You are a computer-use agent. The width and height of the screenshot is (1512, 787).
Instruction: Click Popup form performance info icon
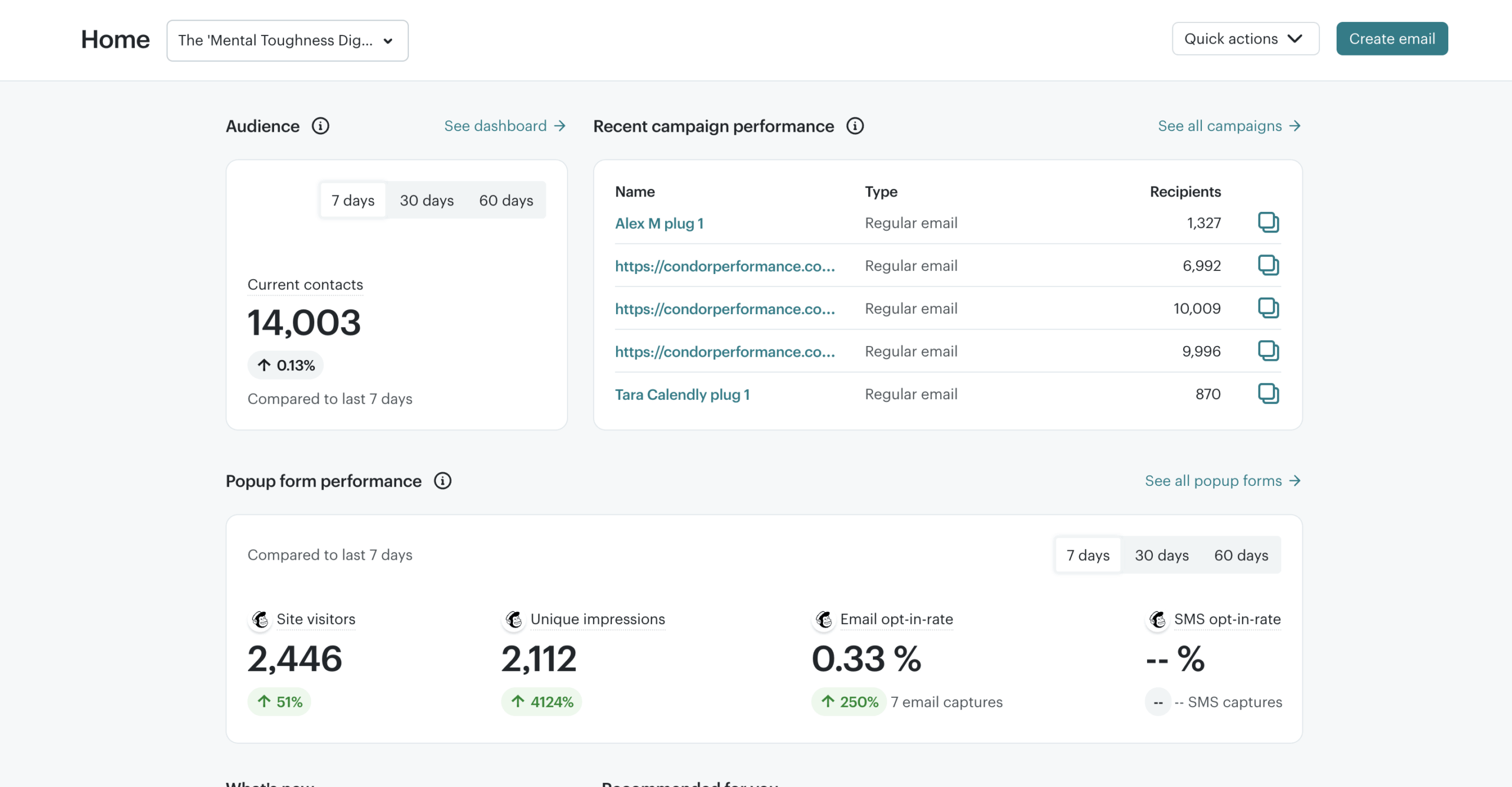[x=442, y=481]
